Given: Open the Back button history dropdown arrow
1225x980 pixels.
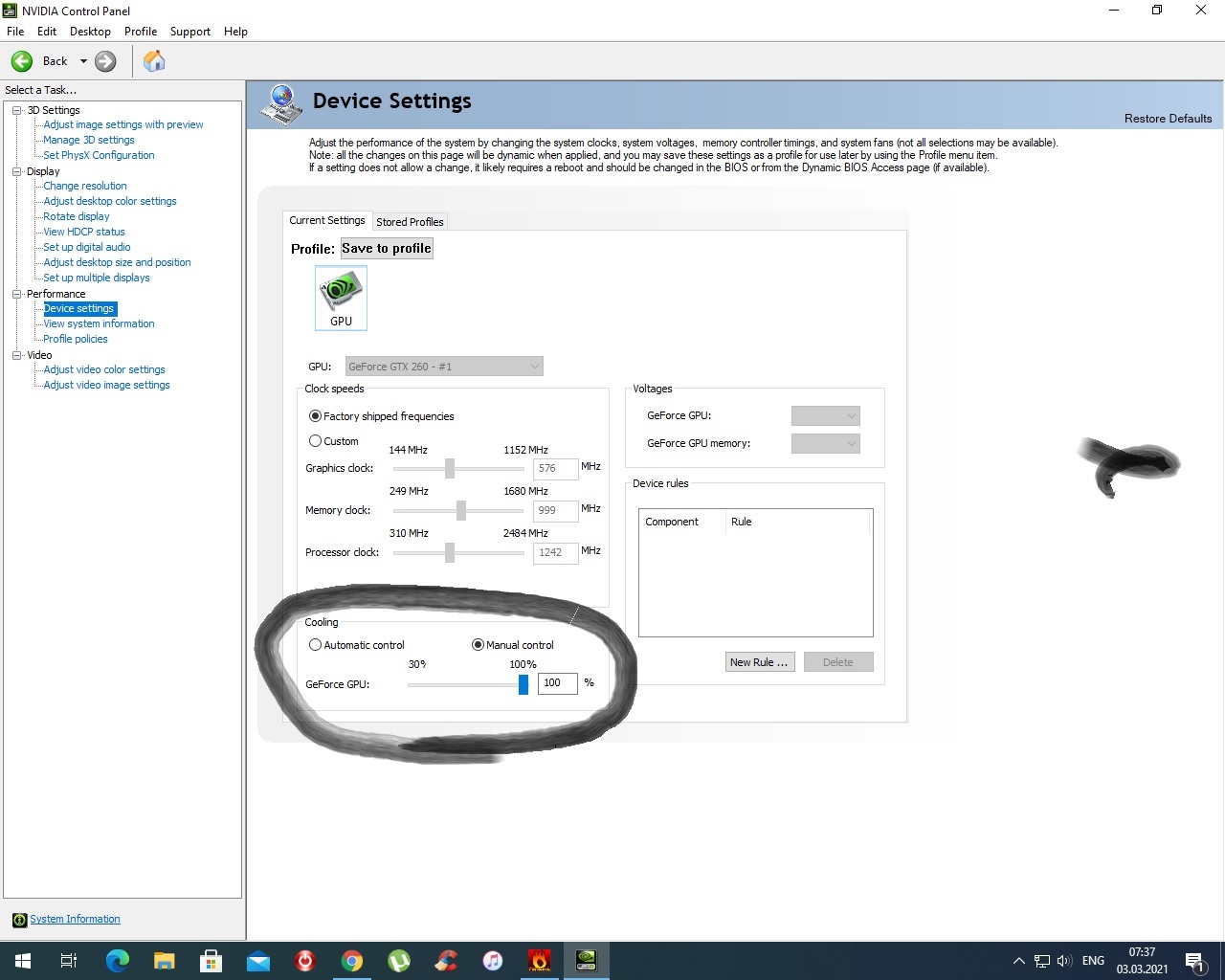Looking at the screenshot, I should pos(83,61).
